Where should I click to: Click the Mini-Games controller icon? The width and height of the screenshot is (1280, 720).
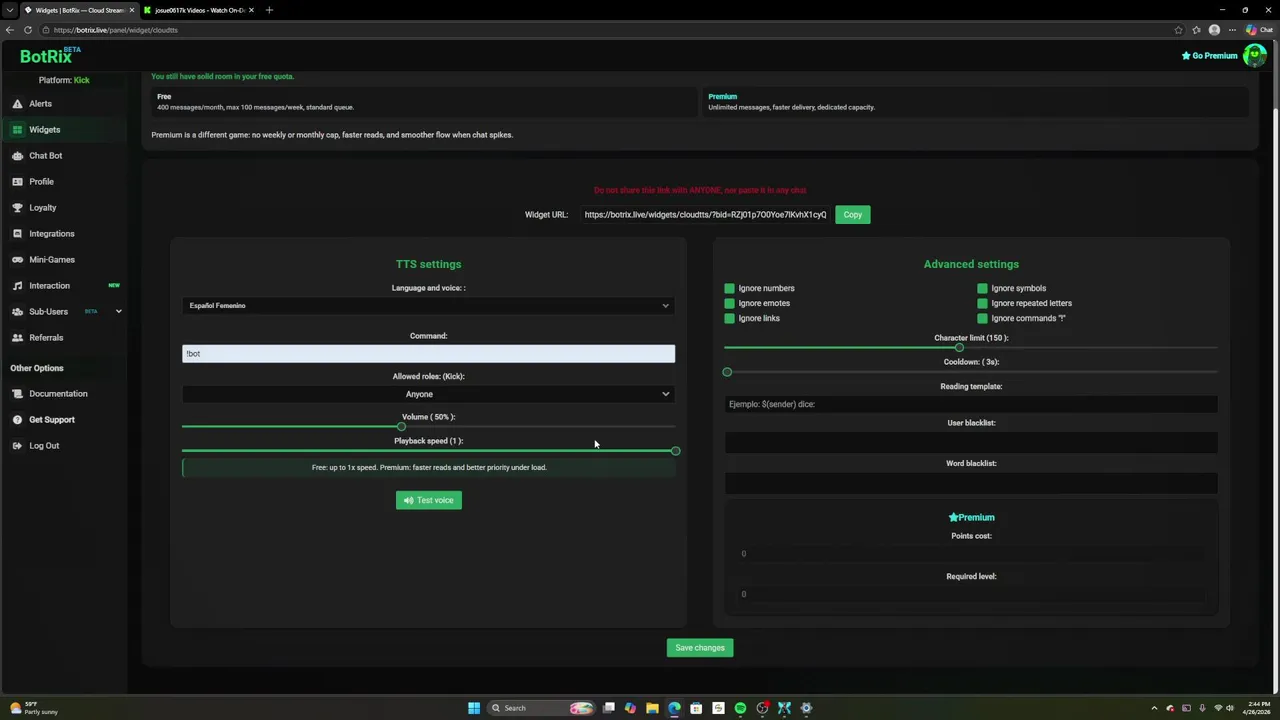tap(17, 260)
